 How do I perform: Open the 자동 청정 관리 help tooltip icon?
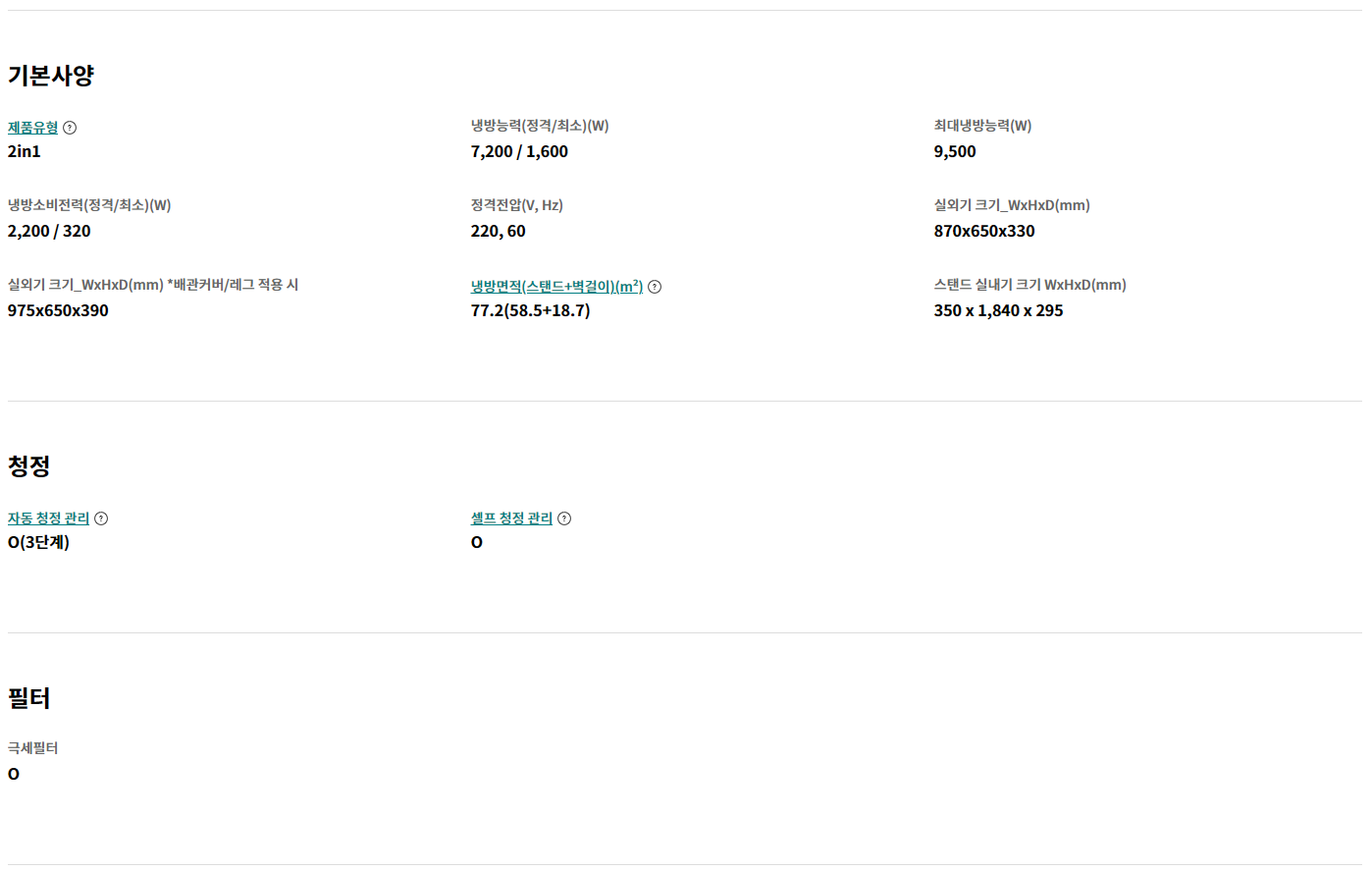coord(101,518)
